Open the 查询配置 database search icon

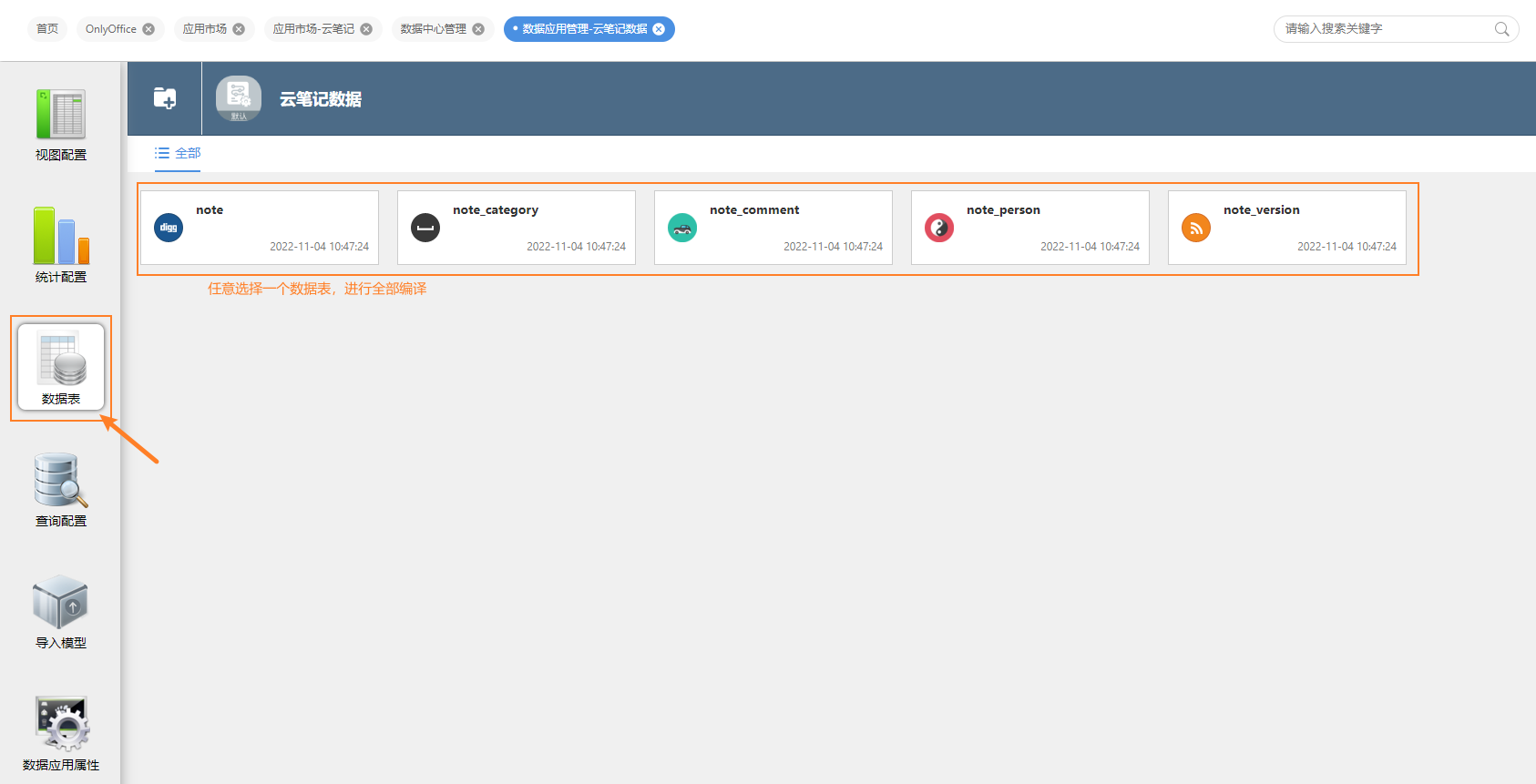click(x=60, y=480)
